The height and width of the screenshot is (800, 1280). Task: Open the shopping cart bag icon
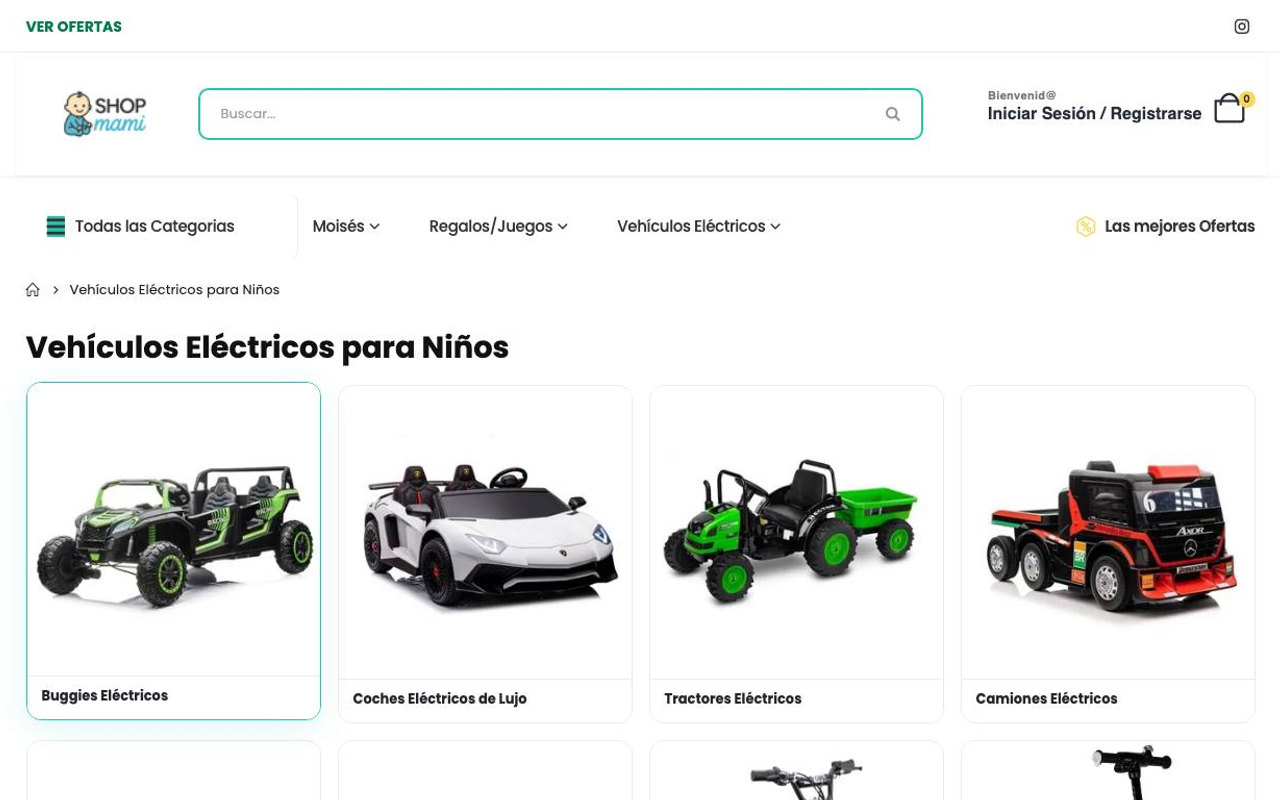(1229, 108)
